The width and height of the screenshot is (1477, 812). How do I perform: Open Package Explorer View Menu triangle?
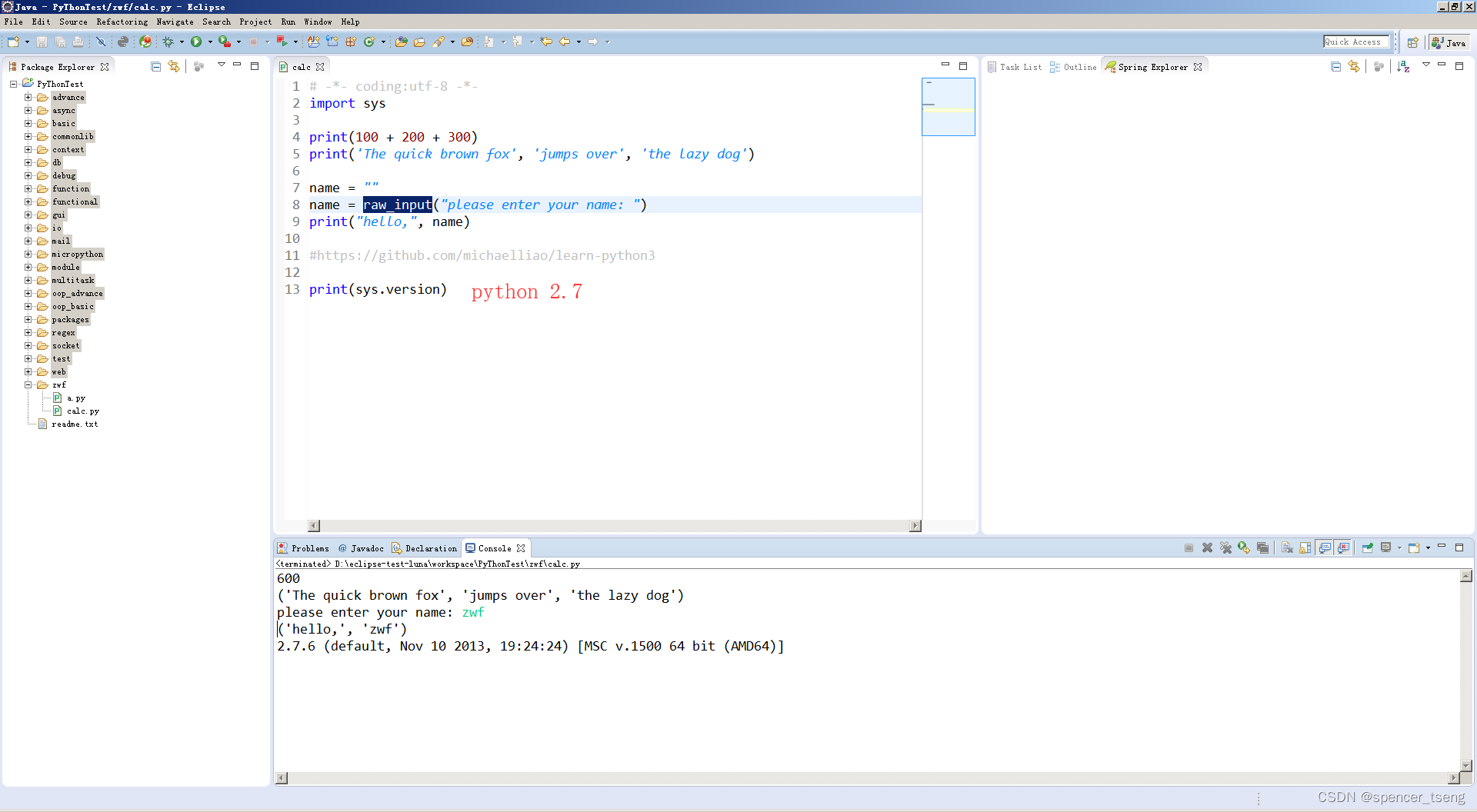pos(221,65)
